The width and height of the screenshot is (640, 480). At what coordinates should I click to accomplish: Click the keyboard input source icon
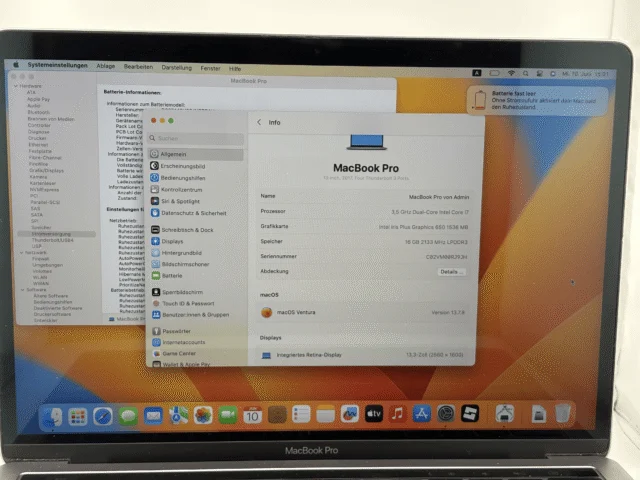(x=477, y=73)
